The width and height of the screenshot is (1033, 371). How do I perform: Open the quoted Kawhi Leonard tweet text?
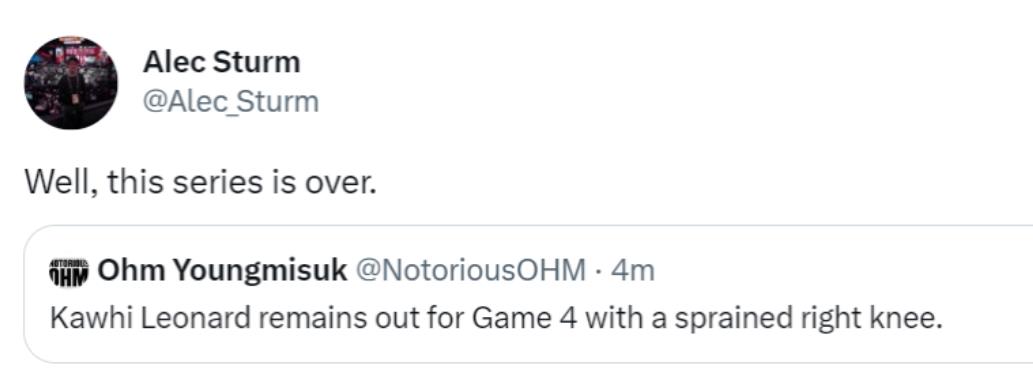[x=493, y=319]
